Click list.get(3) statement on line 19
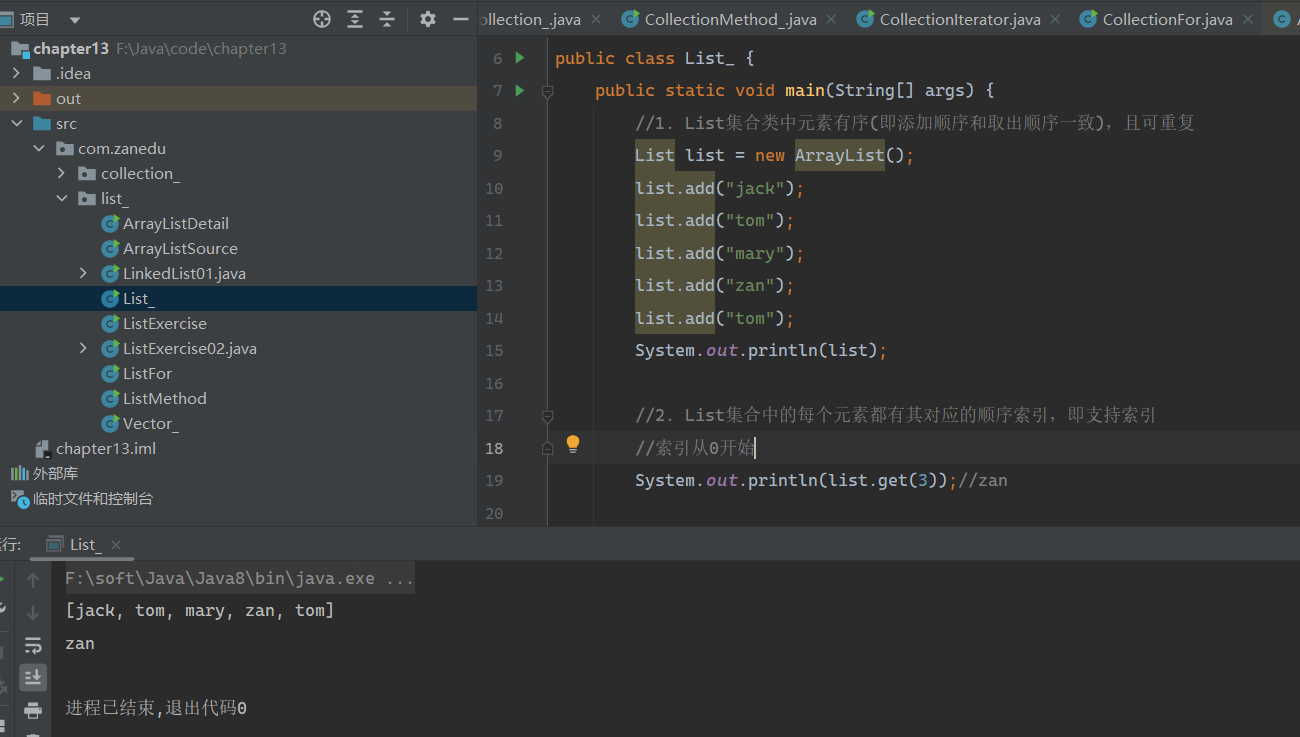Screen dimensions: 1300x737 pos(796,480)
